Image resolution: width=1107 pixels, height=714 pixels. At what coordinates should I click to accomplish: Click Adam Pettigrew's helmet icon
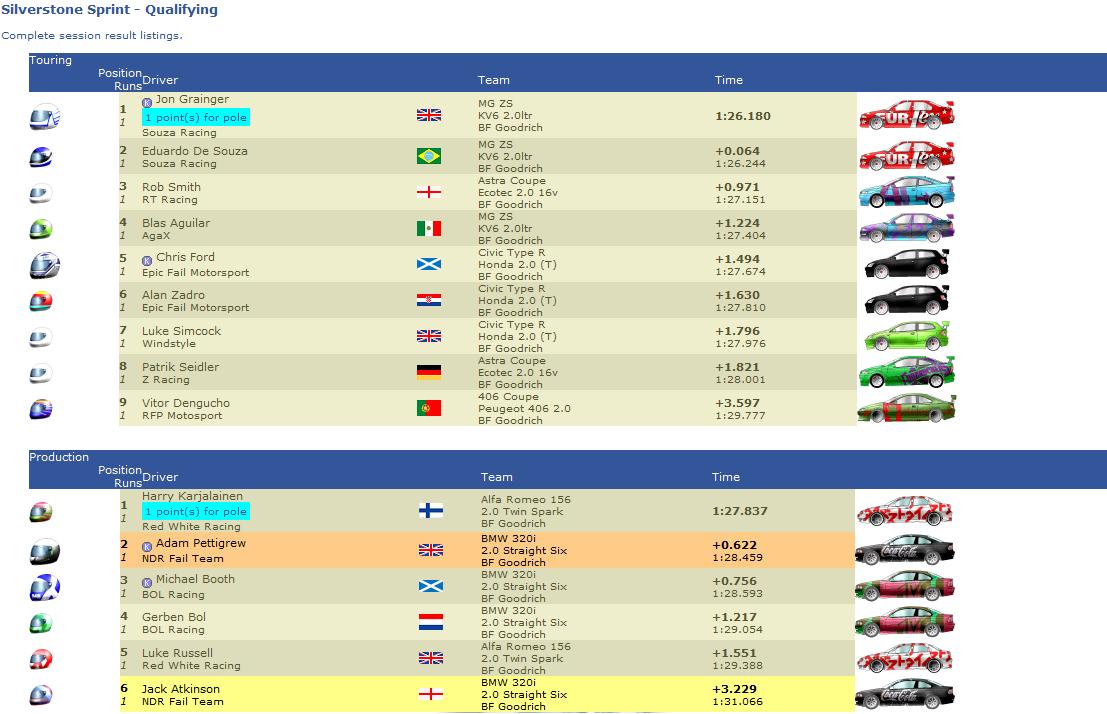click(x=44, y=552)
